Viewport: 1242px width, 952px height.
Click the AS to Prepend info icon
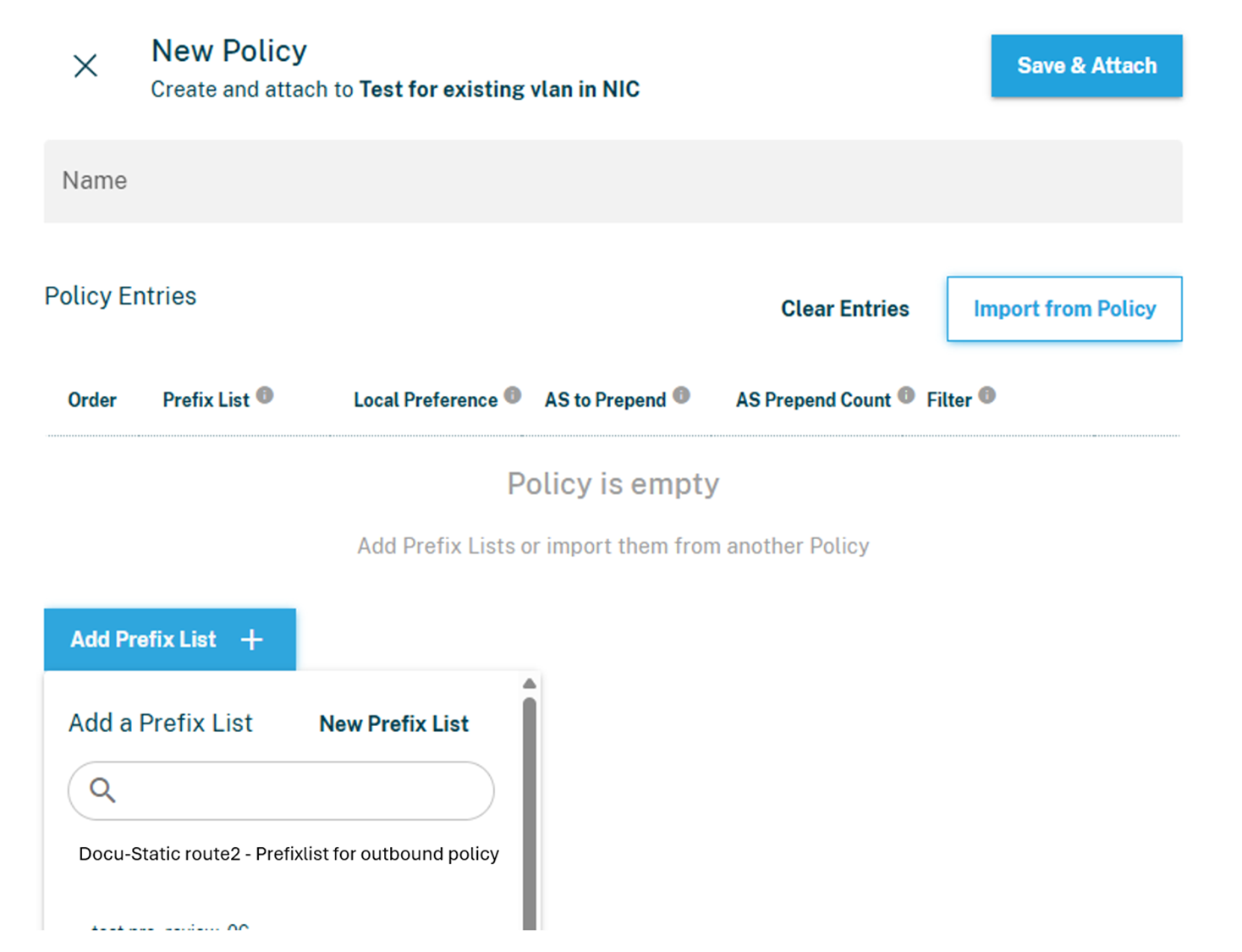(x=681, y=395)
